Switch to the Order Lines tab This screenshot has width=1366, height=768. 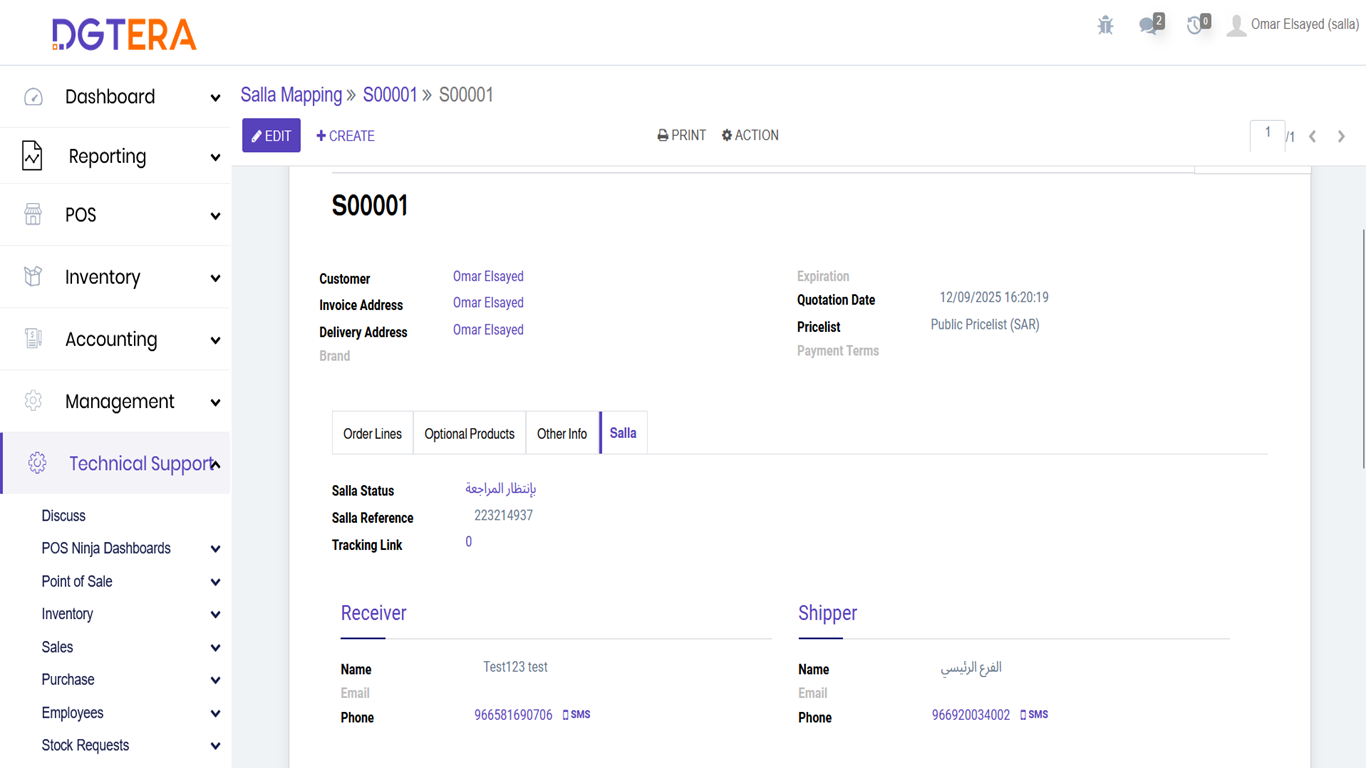372,434
